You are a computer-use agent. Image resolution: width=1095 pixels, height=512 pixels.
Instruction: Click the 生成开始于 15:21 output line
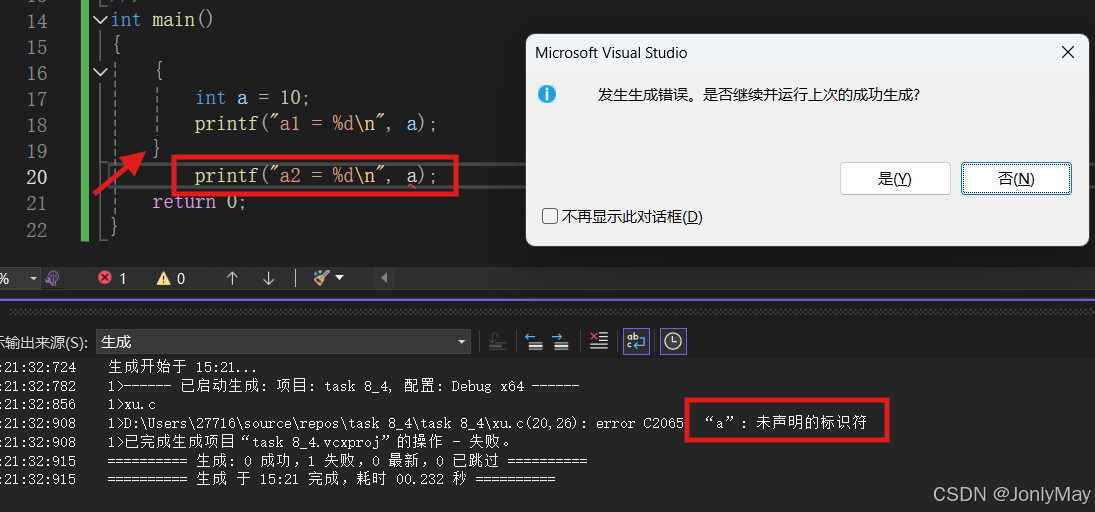coord(183,367)
